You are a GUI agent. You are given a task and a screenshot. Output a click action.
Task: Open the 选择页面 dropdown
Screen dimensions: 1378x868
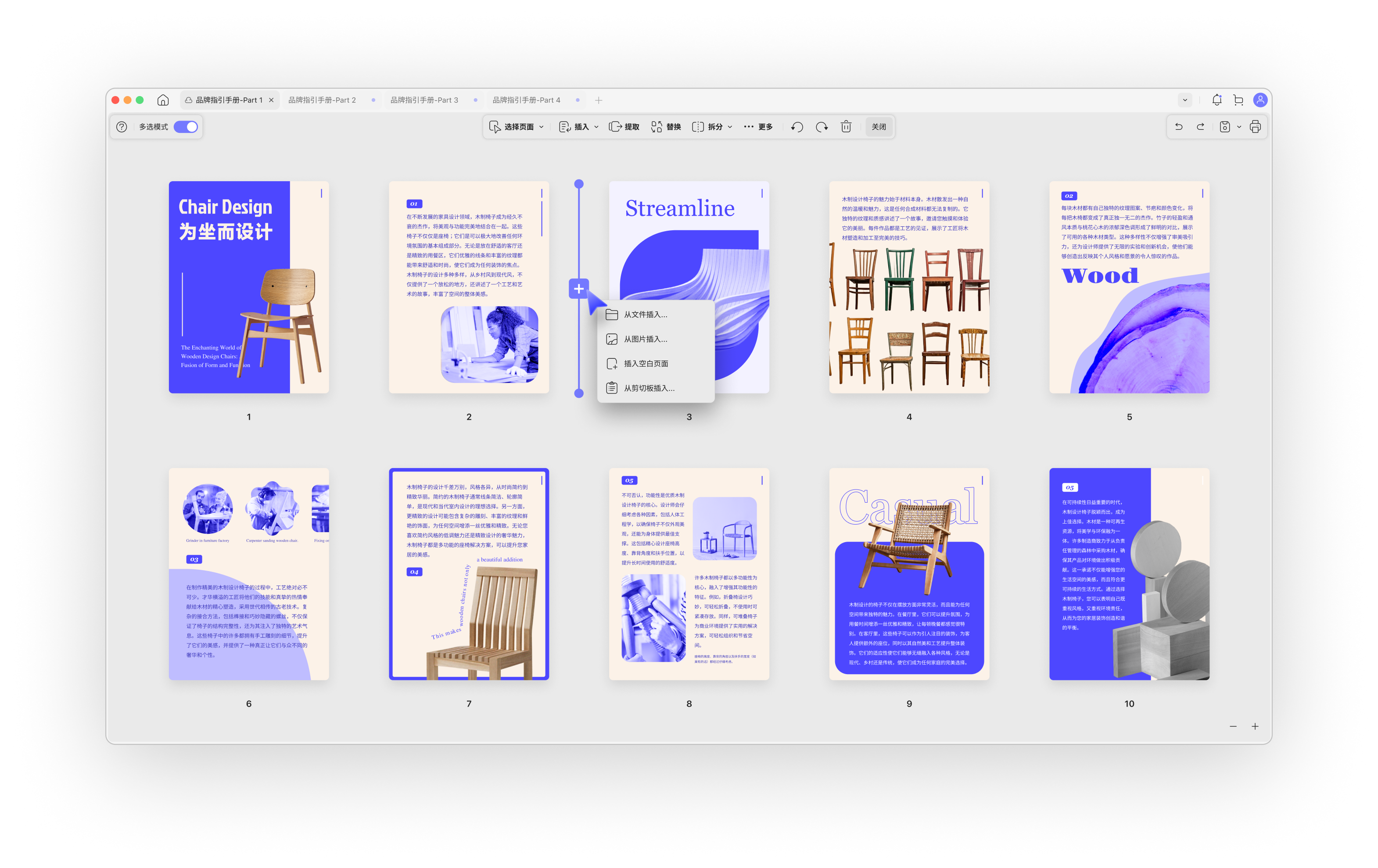517,127
